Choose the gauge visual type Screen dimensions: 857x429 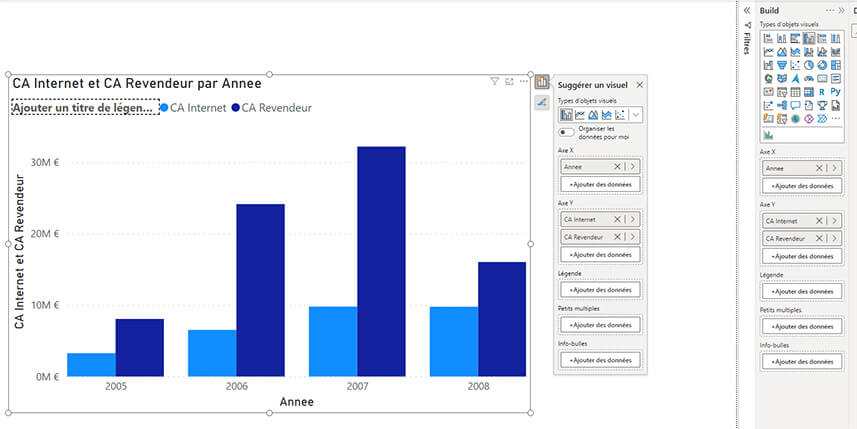tap(809, 79)
